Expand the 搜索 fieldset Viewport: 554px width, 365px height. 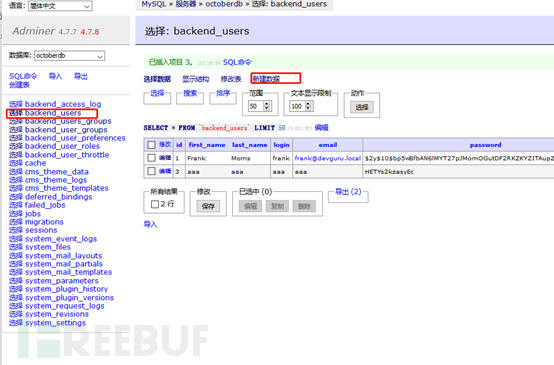(190, 93)
